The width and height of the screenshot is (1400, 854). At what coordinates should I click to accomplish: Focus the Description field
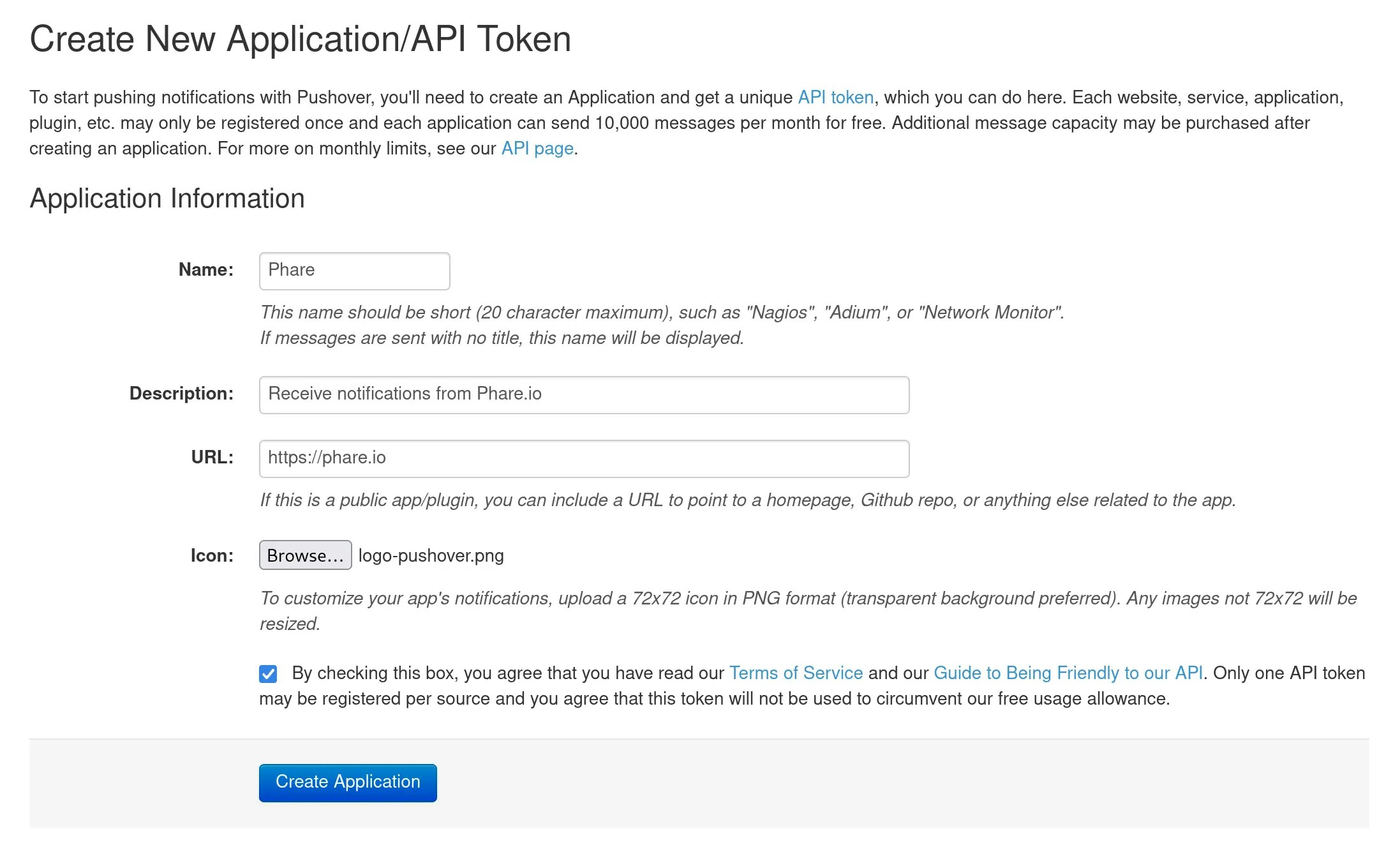pos(584,394)
